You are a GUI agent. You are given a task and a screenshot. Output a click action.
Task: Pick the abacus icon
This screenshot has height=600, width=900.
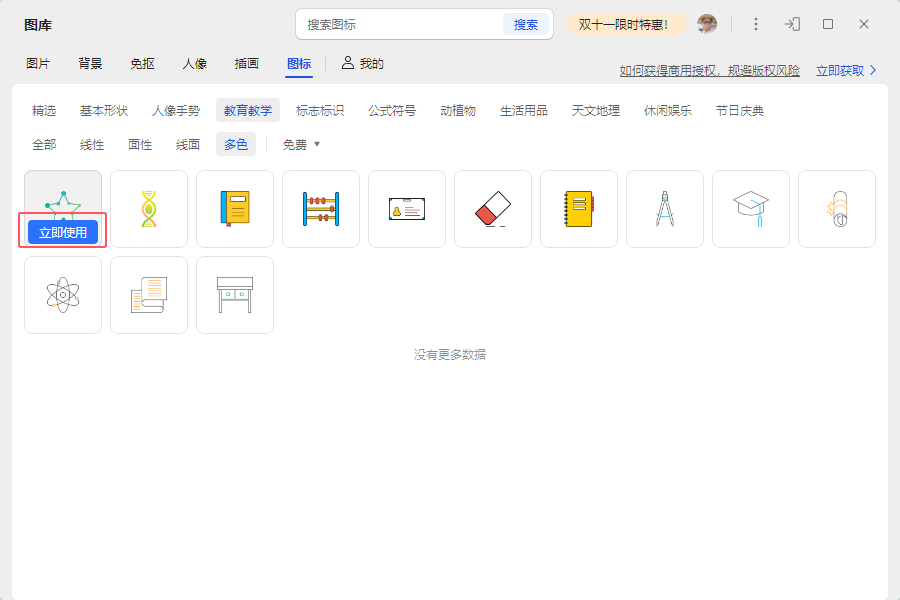(x=321, y=209)
